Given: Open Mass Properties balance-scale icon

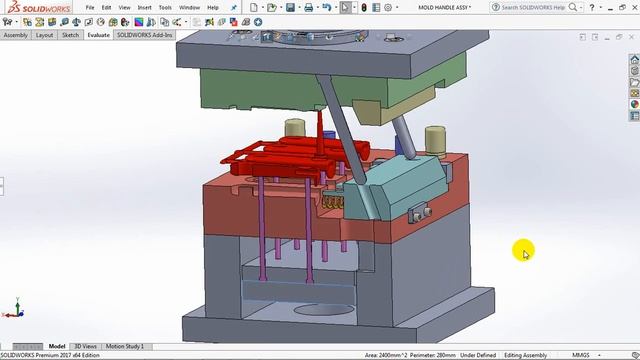Looking at the screenshot, I should tap(76, 22).
